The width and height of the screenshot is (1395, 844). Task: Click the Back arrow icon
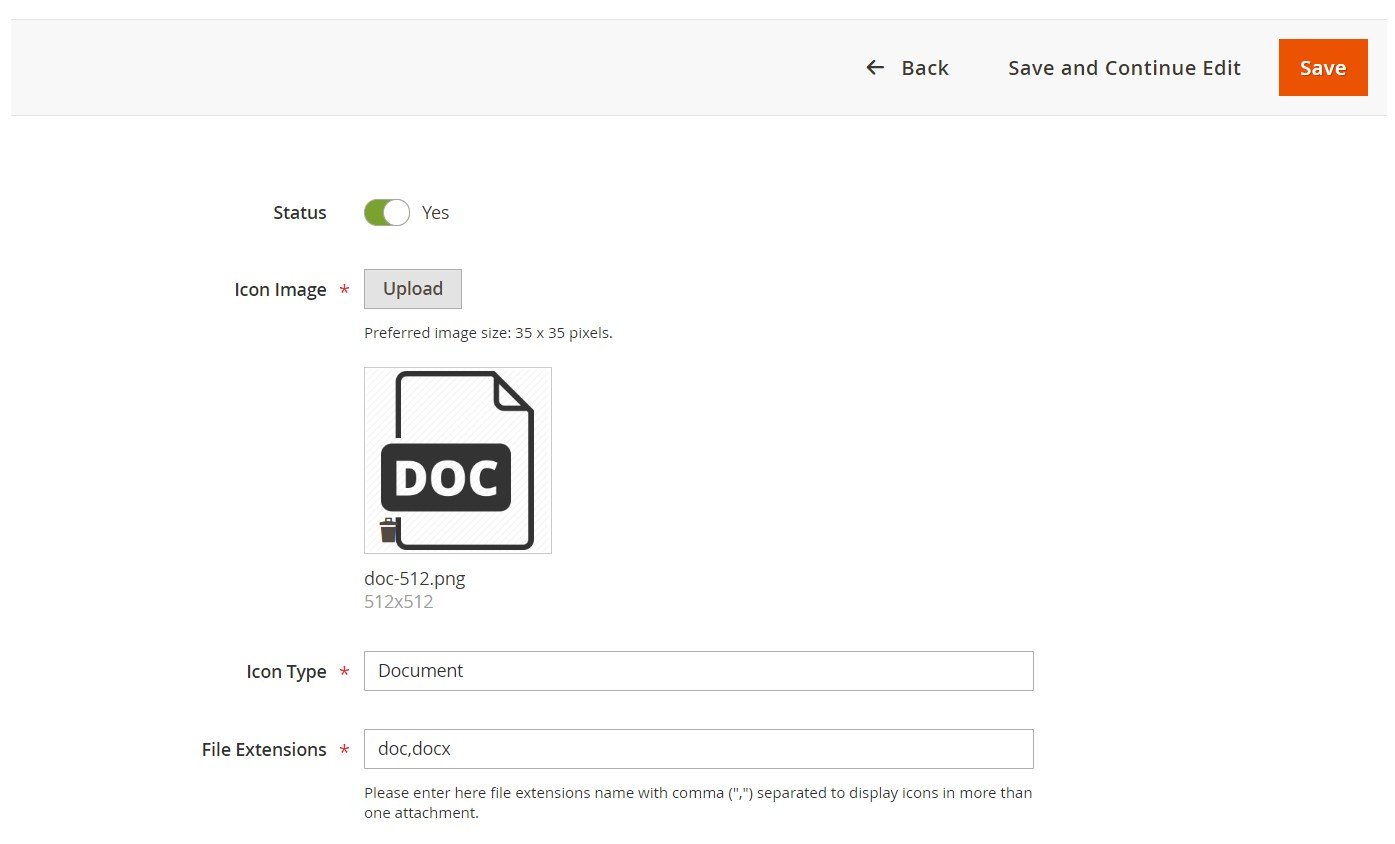(x=875, y=67)
